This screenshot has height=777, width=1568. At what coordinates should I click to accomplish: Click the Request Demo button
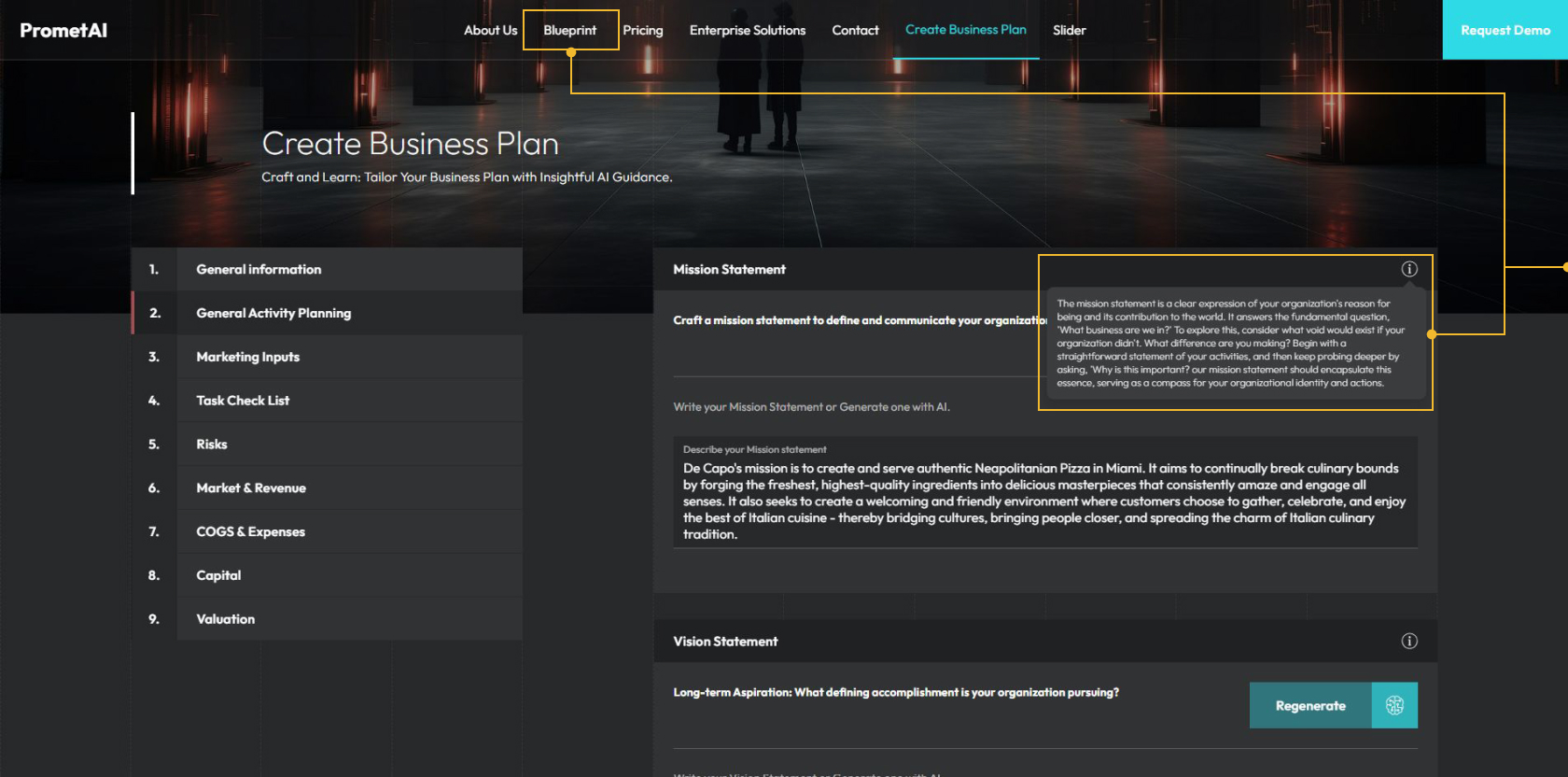(x=1505, y=30)
